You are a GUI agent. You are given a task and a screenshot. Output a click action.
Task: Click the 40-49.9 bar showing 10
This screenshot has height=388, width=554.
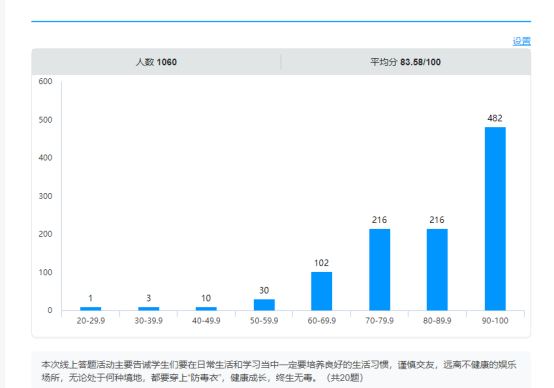[206, 308]
